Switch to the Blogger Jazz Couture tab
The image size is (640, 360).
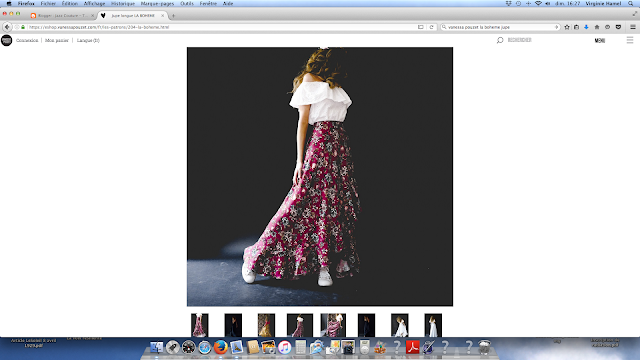pyautogui.click(x=61, y=16)
